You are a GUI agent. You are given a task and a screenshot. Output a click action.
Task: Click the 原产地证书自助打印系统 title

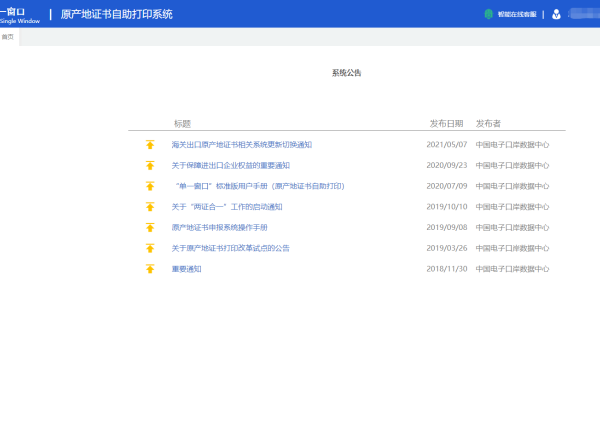tap(116, 14)
